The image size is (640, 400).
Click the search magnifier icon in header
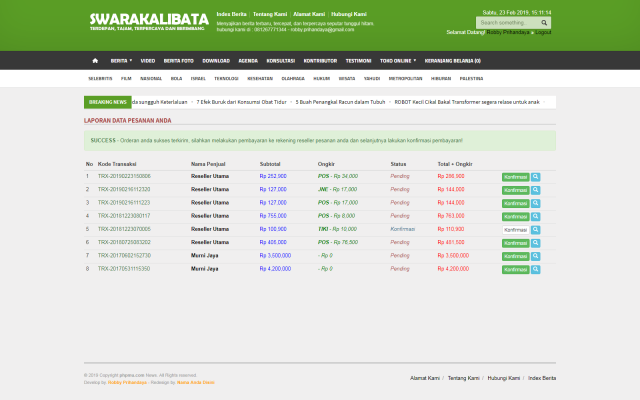pyautogui.click(x=545, y=22)
